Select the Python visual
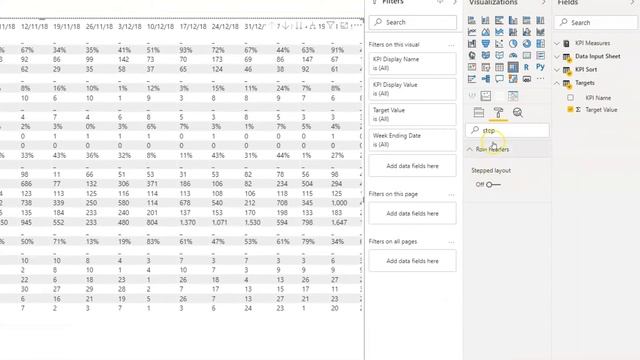640x360 pixels. [540, 67]
